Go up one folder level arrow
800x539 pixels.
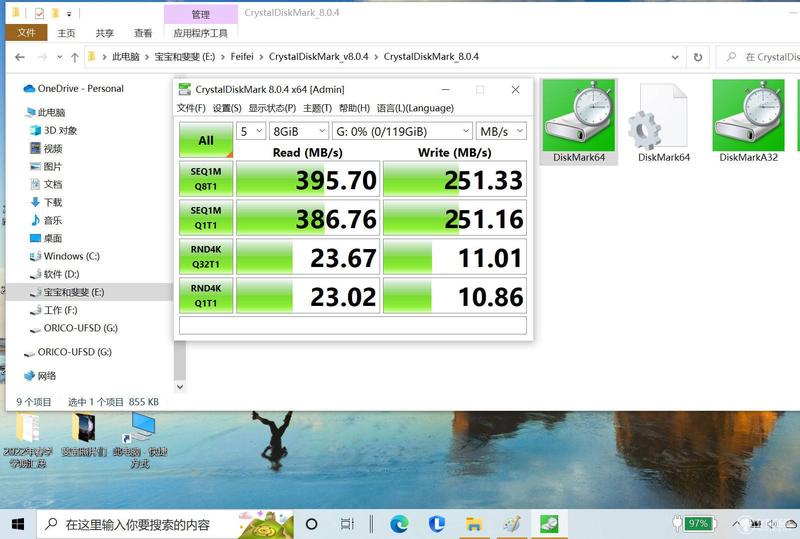pos(75,57)
